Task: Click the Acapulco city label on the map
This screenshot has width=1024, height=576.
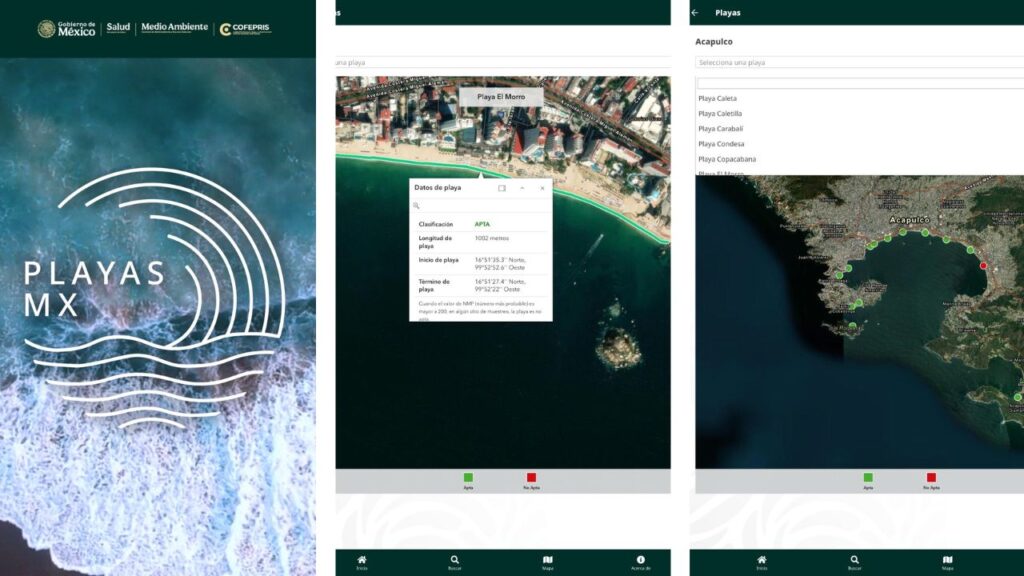Action: 909,220
